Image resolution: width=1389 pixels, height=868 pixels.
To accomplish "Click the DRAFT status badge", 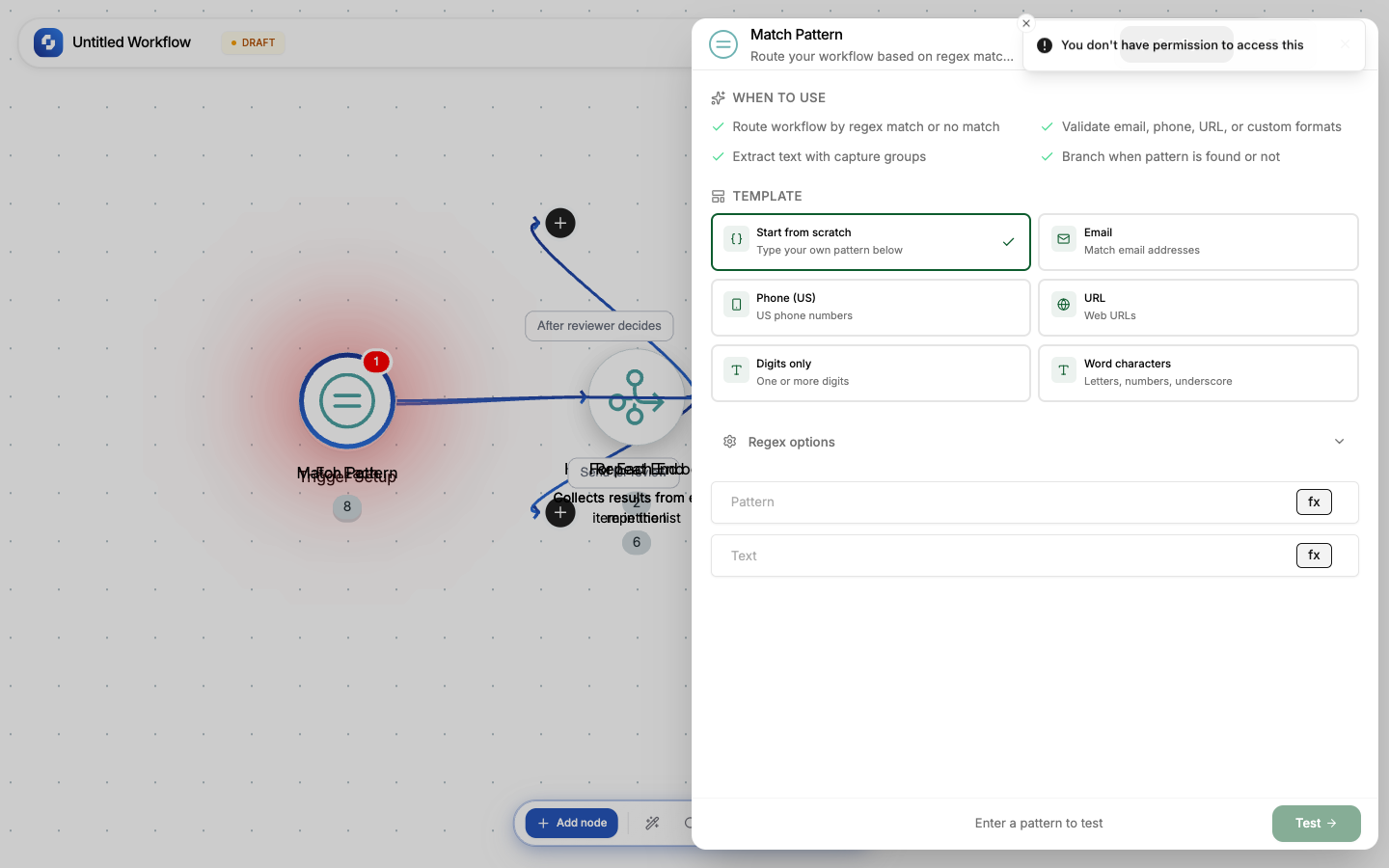I will (253, 42).
